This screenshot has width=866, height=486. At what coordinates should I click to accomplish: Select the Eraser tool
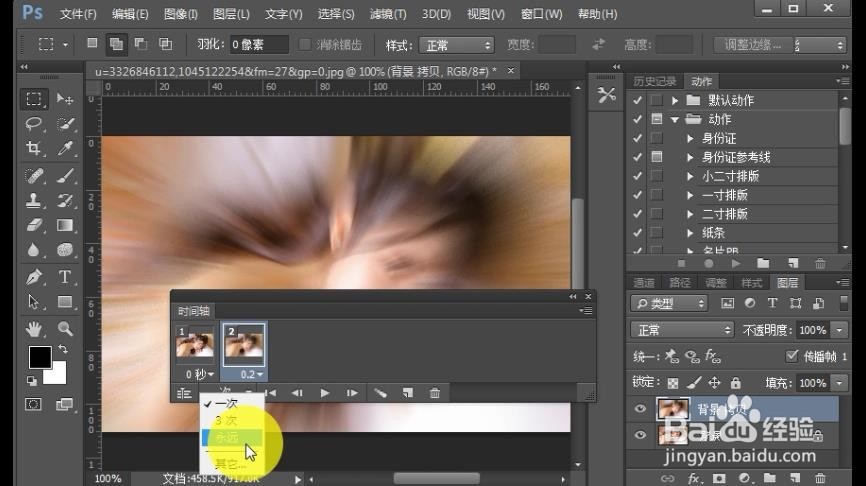pyautogui.click(x=34, y=225)
